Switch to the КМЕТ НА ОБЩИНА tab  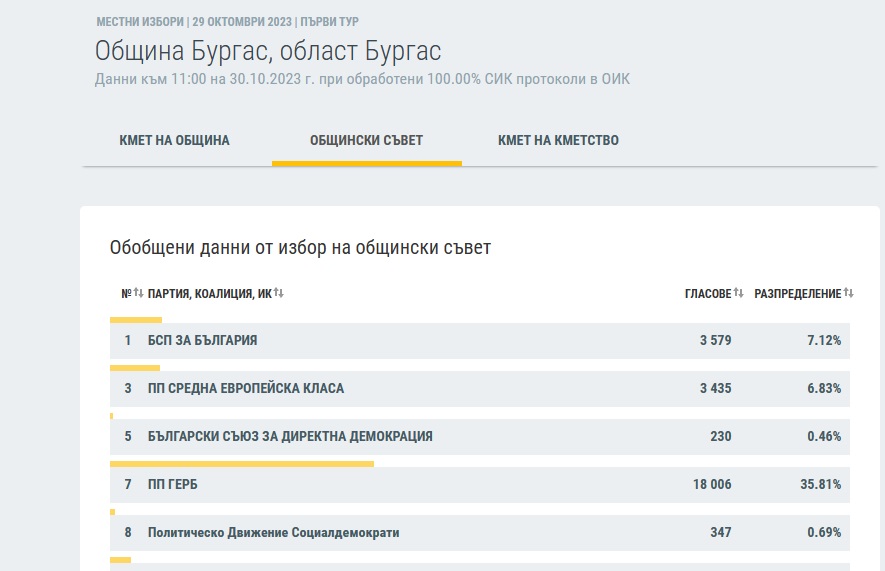[175, 140]
